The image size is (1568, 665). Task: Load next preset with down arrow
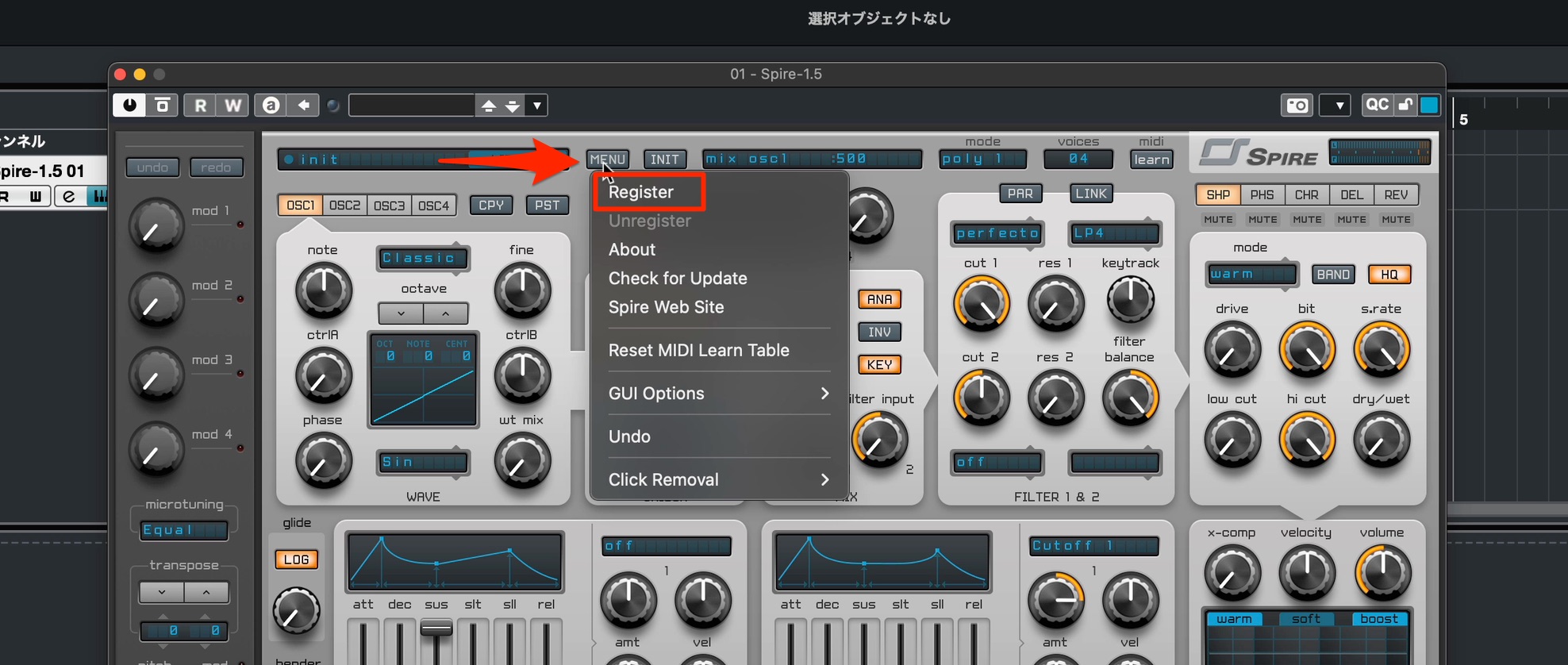click(513, 106)
